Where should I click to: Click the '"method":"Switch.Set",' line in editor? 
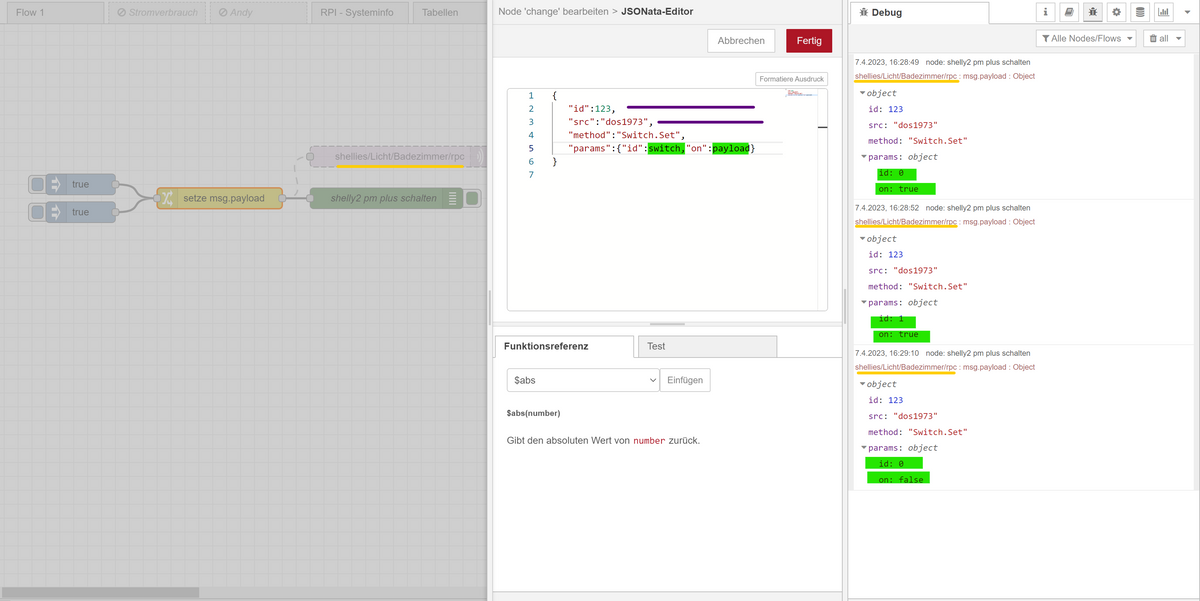(x=625, y=135)
